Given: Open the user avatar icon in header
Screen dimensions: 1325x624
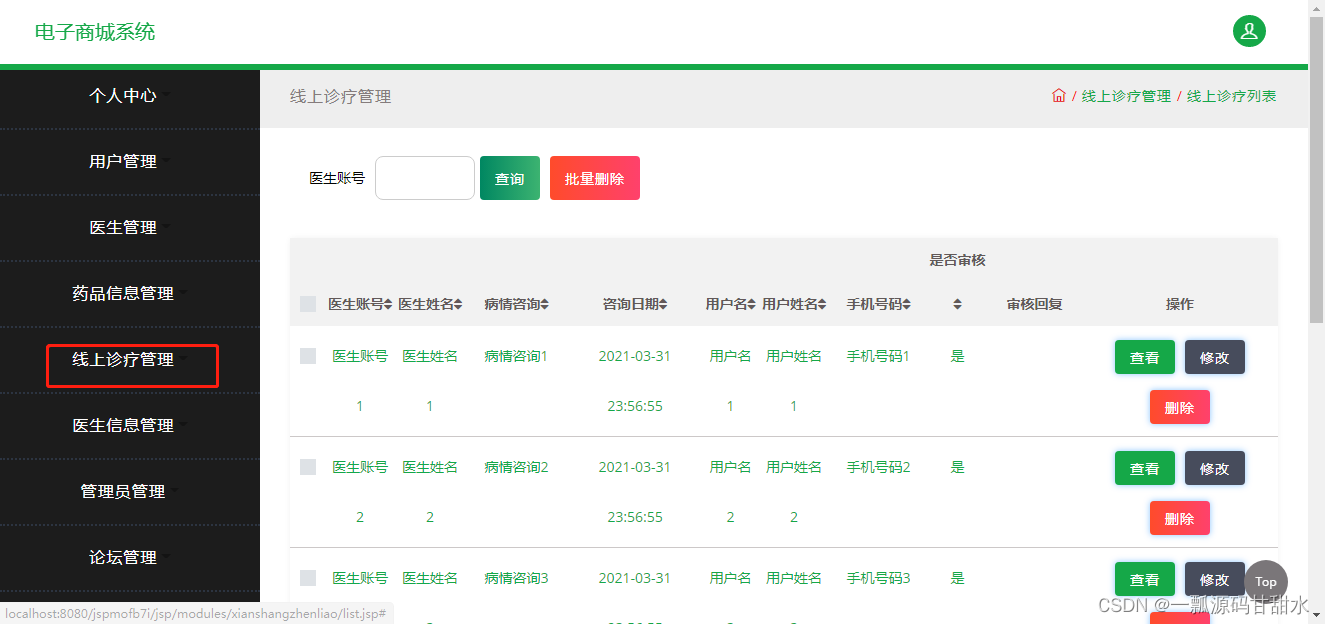Looking at the screenshot, I should click(1249, 31).
